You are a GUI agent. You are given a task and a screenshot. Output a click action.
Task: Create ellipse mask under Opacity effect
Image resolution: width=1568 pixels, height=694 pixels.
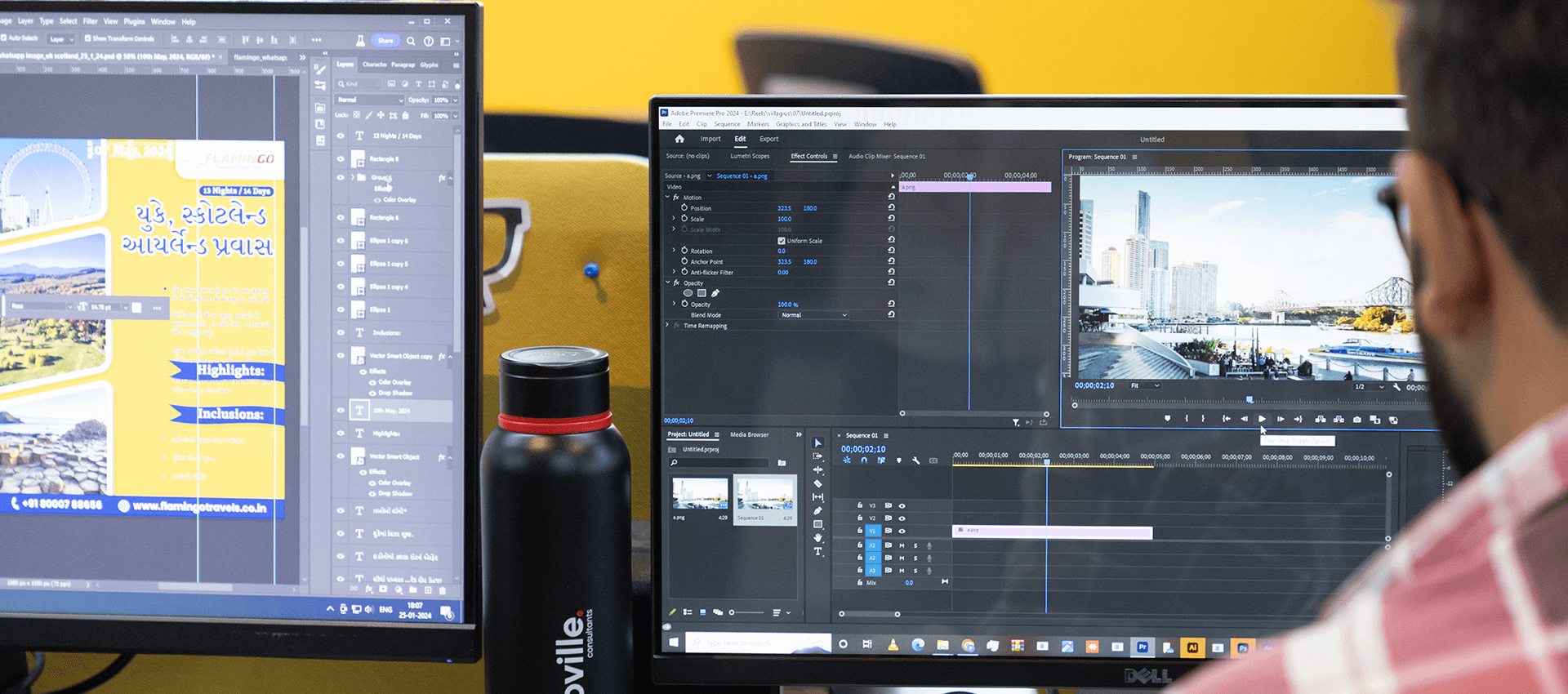pyautogui.click(x=688, y=293)
